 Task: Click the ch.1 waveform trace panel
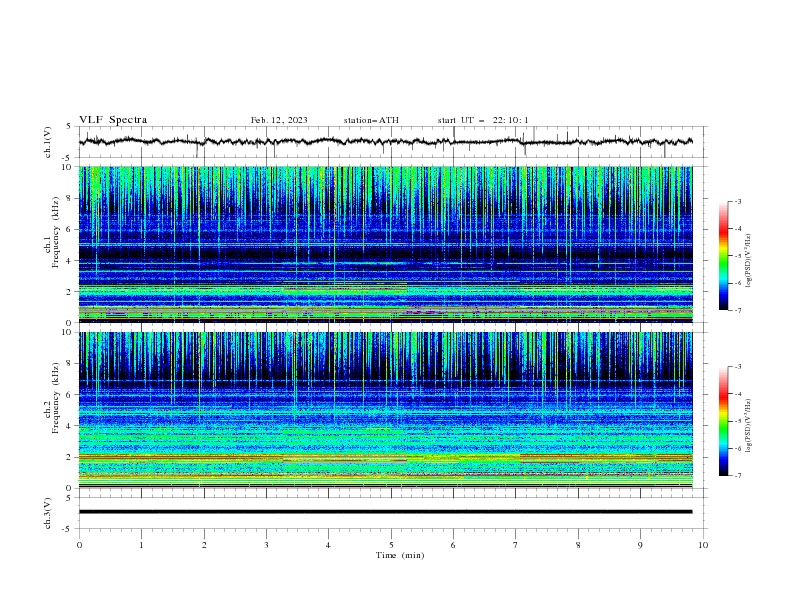click(x=392, y=142)
